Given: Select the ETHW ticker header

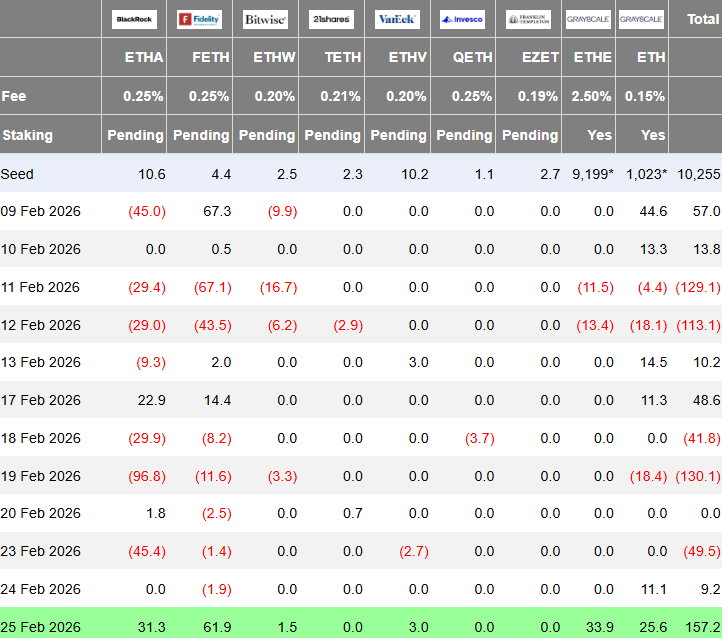Looking at the screenshot, I should (x=274, y=57).
